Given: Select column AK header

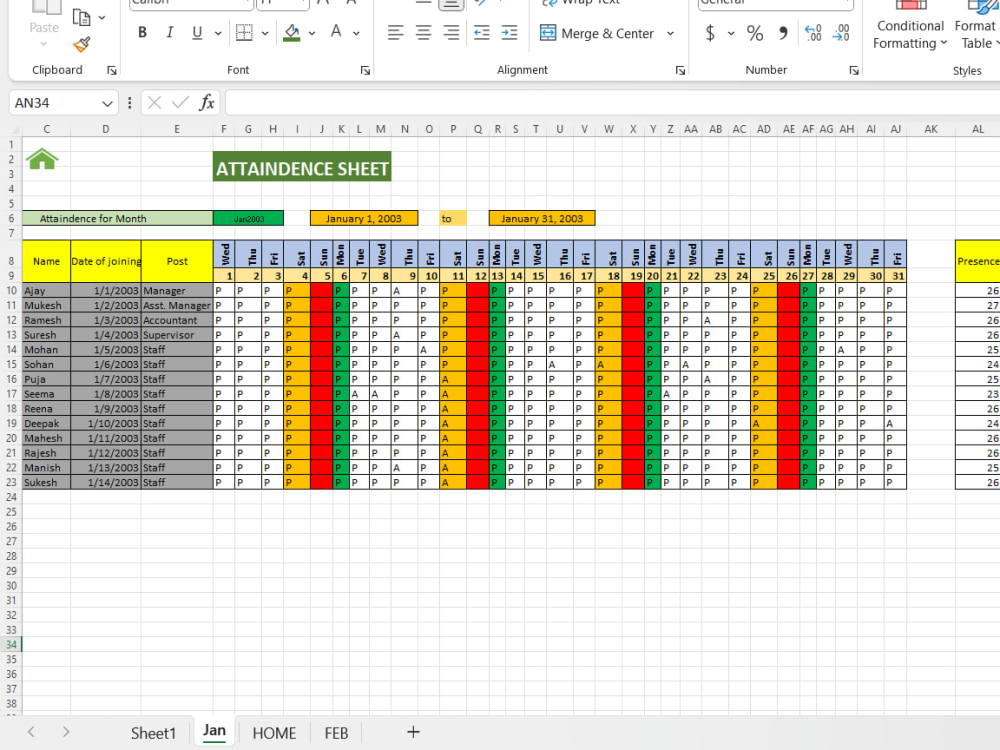Looking at the screenshot, I should (x=931, y=129).
